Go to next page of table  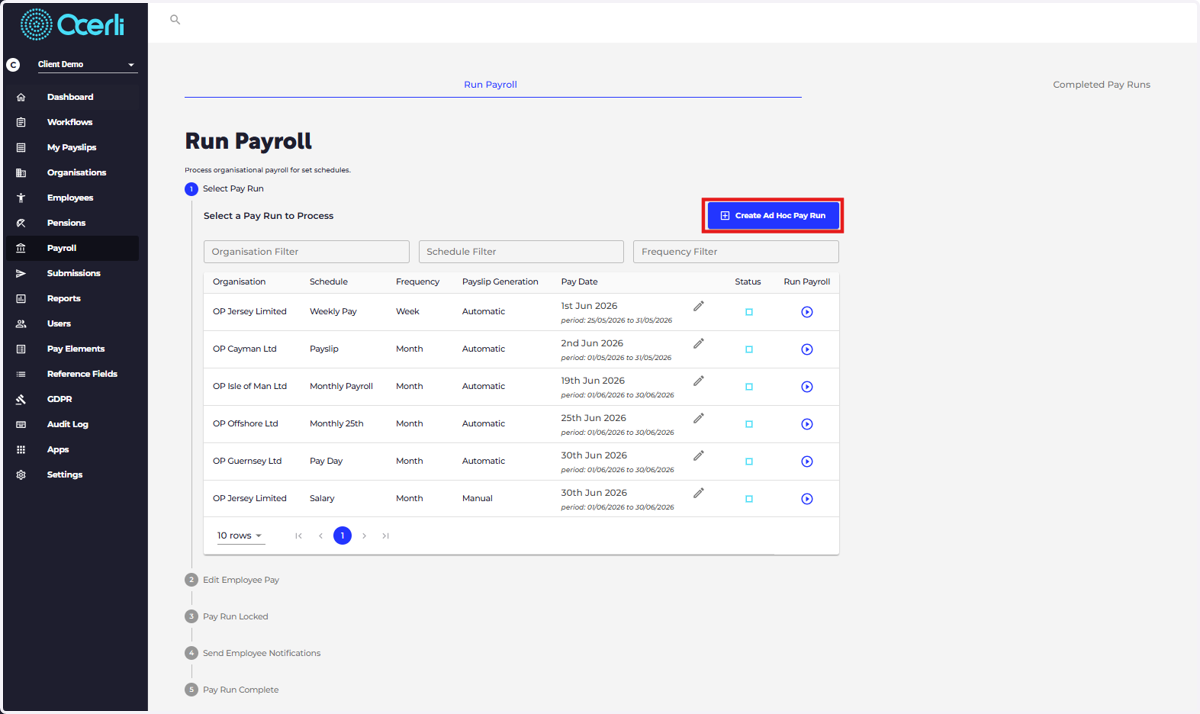(x=364, y=536)
